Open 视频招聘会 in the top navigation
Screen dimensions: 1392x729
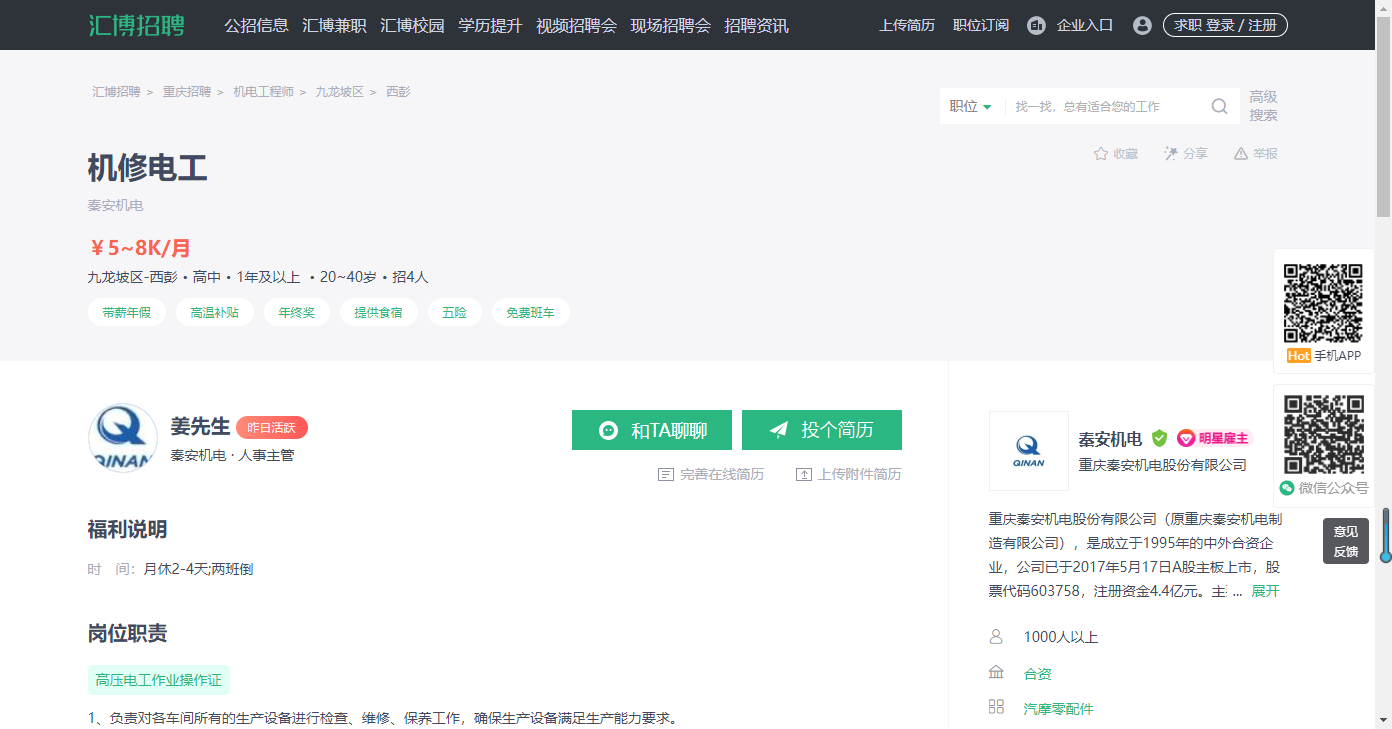[x=577, y=25]
